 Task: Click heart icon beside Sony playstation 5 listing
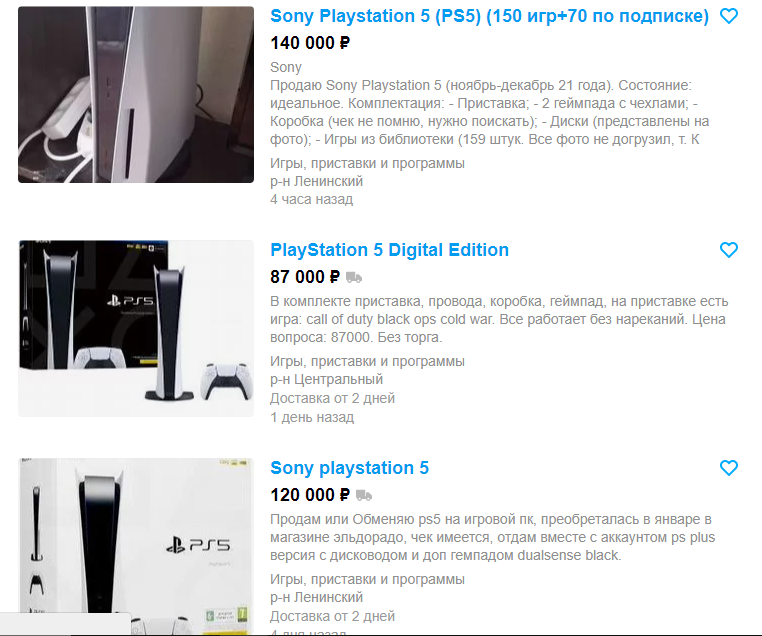[728, 468]
